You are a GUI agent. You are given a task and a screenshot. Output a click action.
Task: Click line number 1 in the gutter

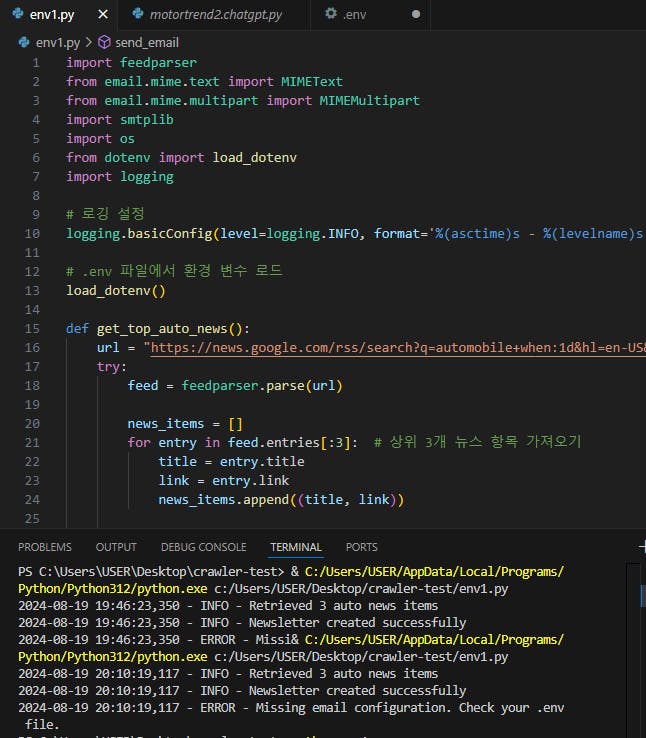click(36, 63)
